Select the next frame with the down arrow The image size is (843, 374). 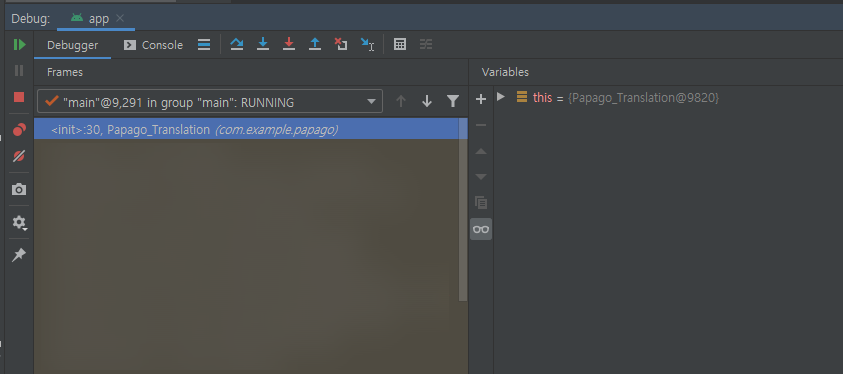point(427,101)
